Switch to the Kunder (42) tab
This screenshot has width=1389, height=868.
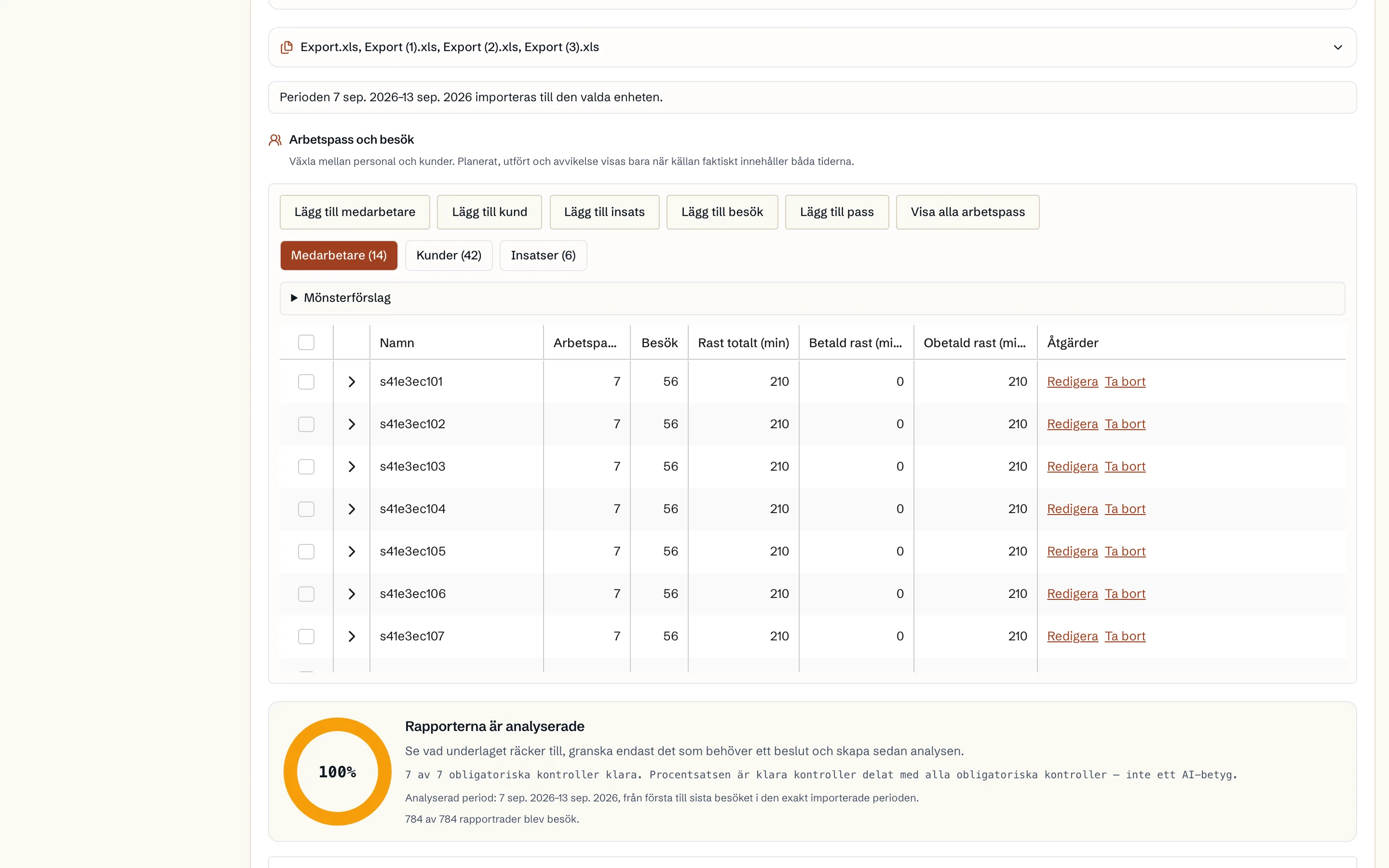449,256
